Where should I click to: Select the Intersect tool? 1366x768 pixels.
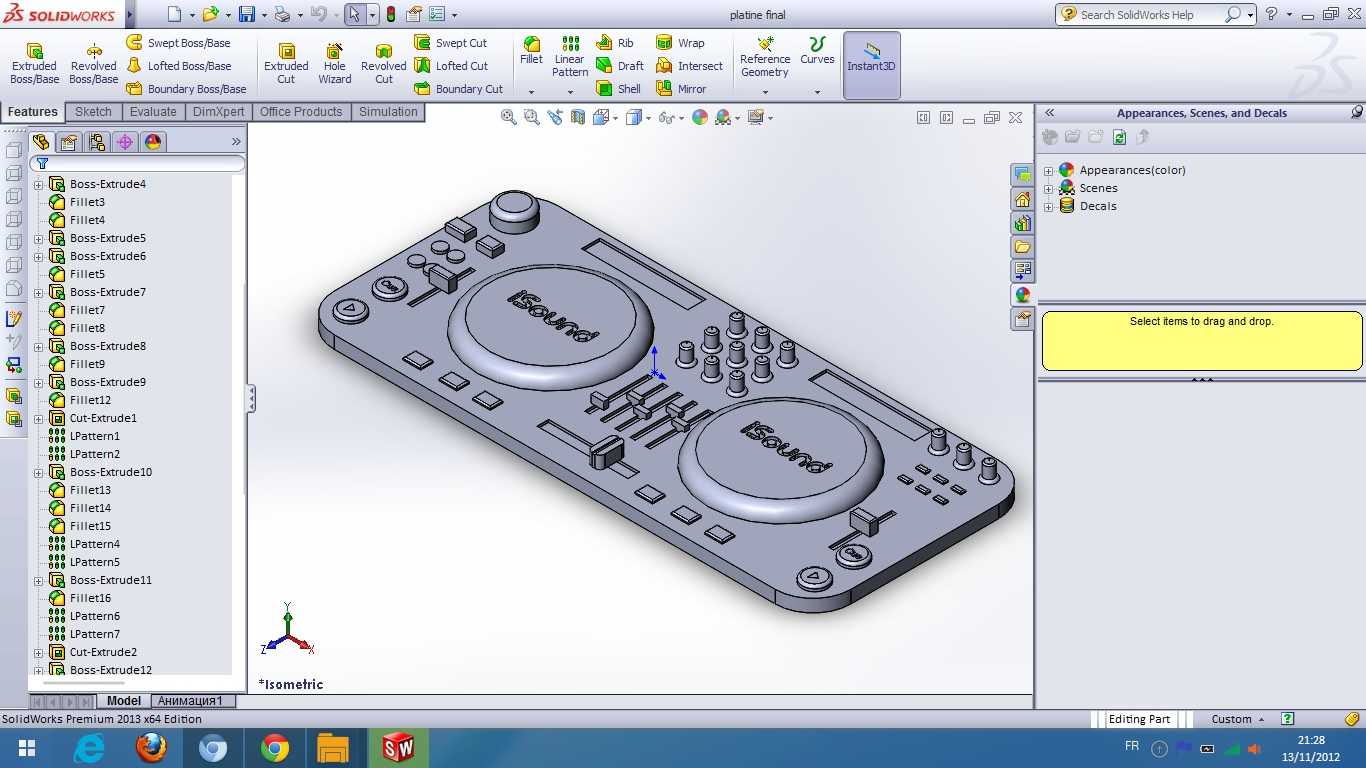click(x=689, y=66)
